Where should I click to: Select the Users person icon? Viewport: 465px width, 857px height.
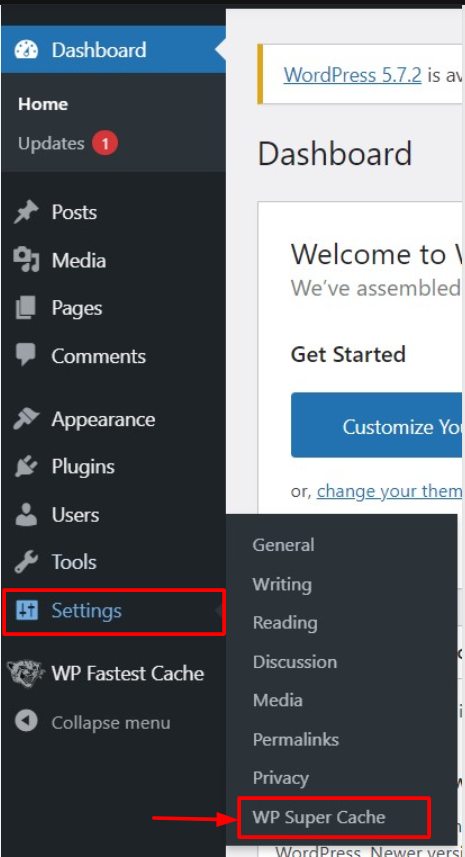26,514
